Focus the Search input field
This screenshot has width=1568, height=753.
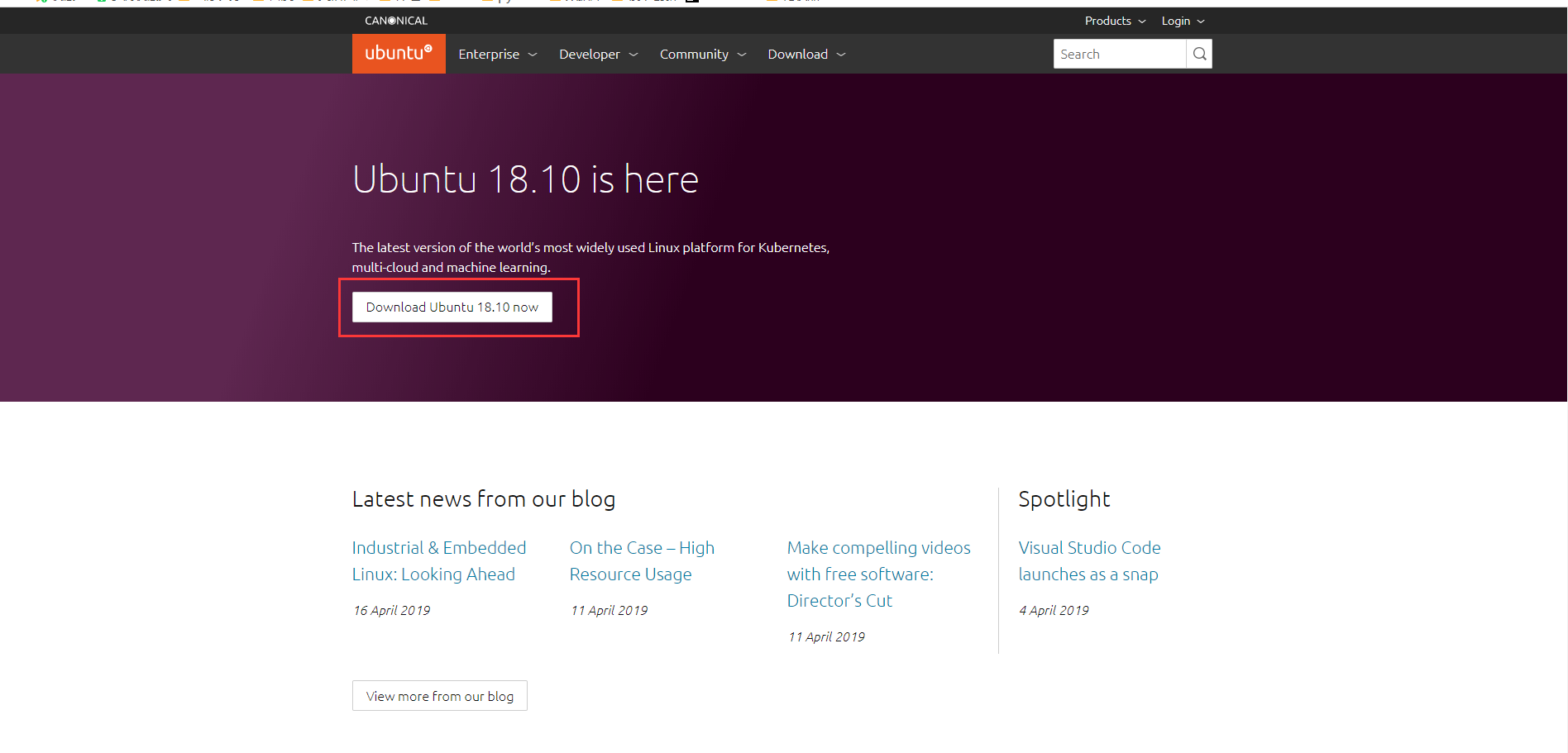tap(1120, 54)
